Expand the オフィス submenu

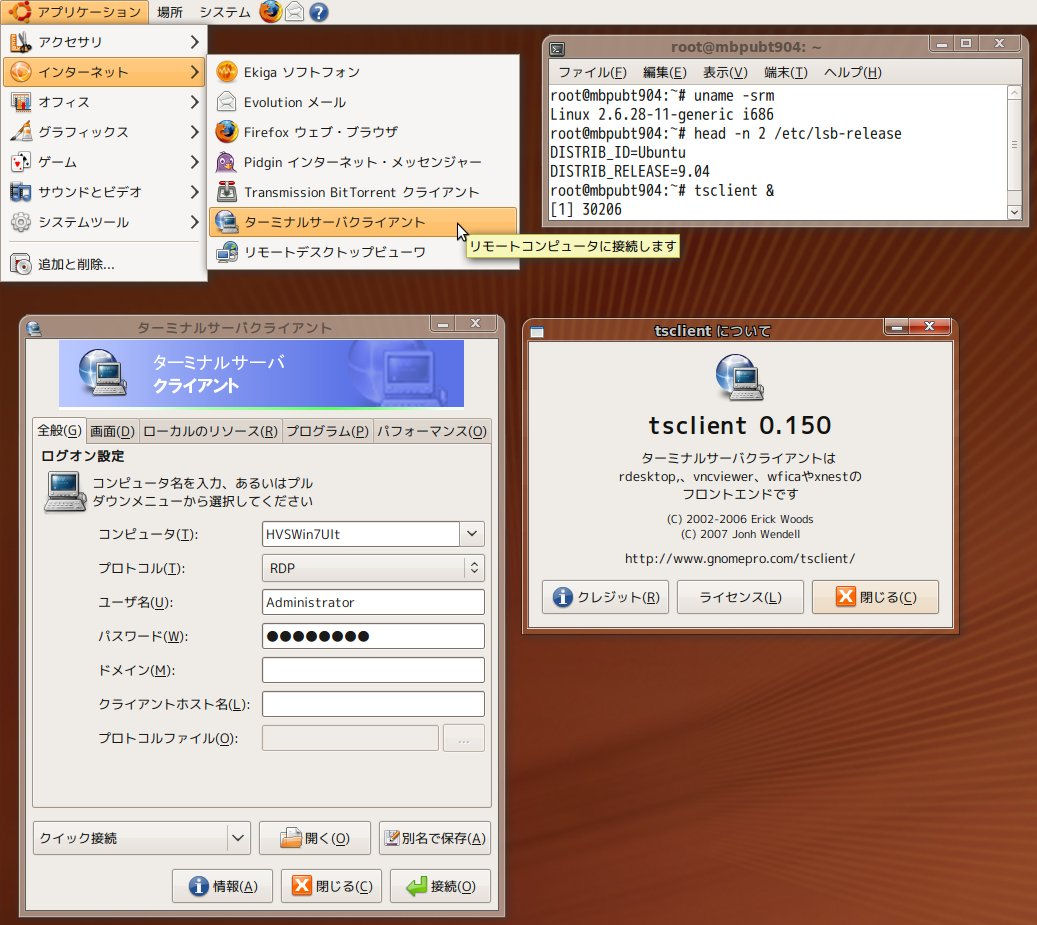(104, 102)
